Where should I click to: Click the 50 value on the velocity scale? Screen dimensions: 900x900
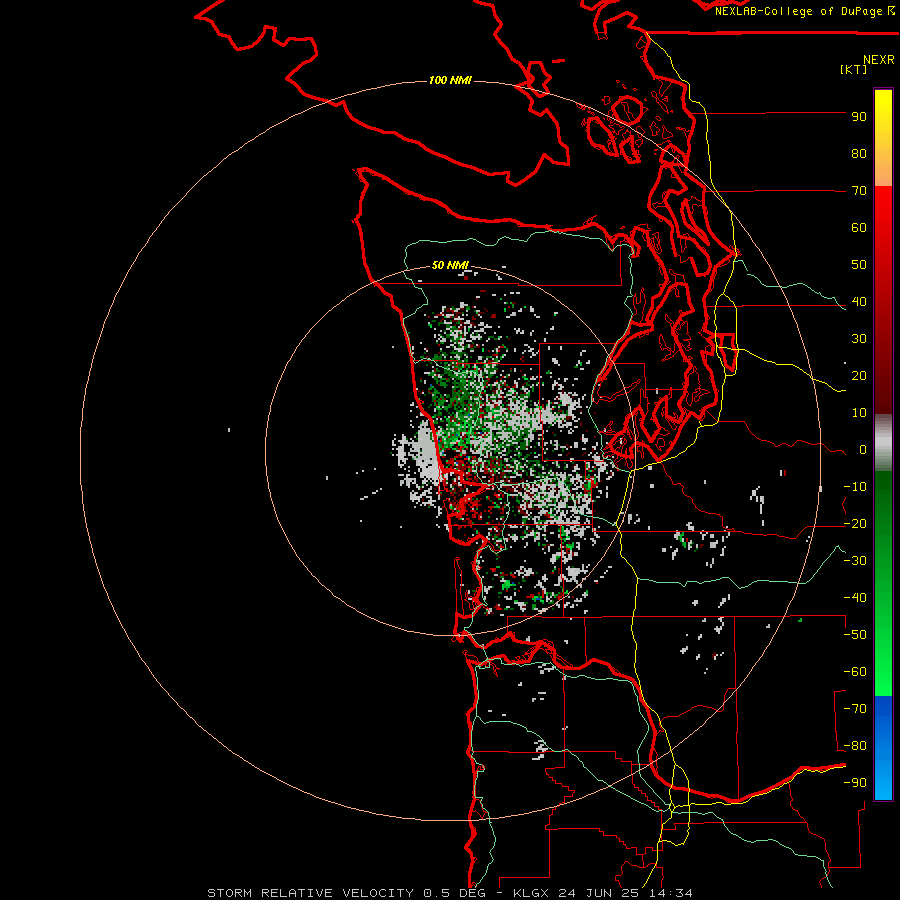859,265
